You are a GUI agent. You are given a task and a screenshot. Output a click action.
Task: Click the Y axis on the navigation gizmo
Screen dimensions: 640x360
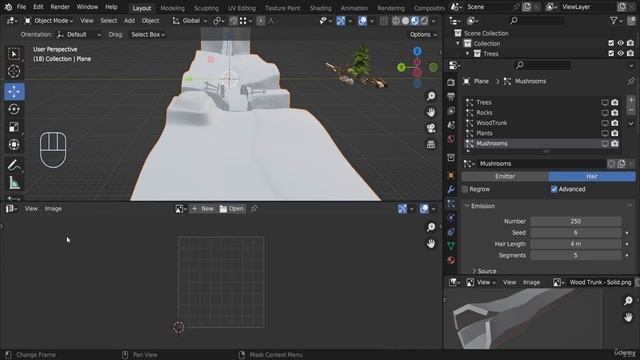[x=402, y=67]
